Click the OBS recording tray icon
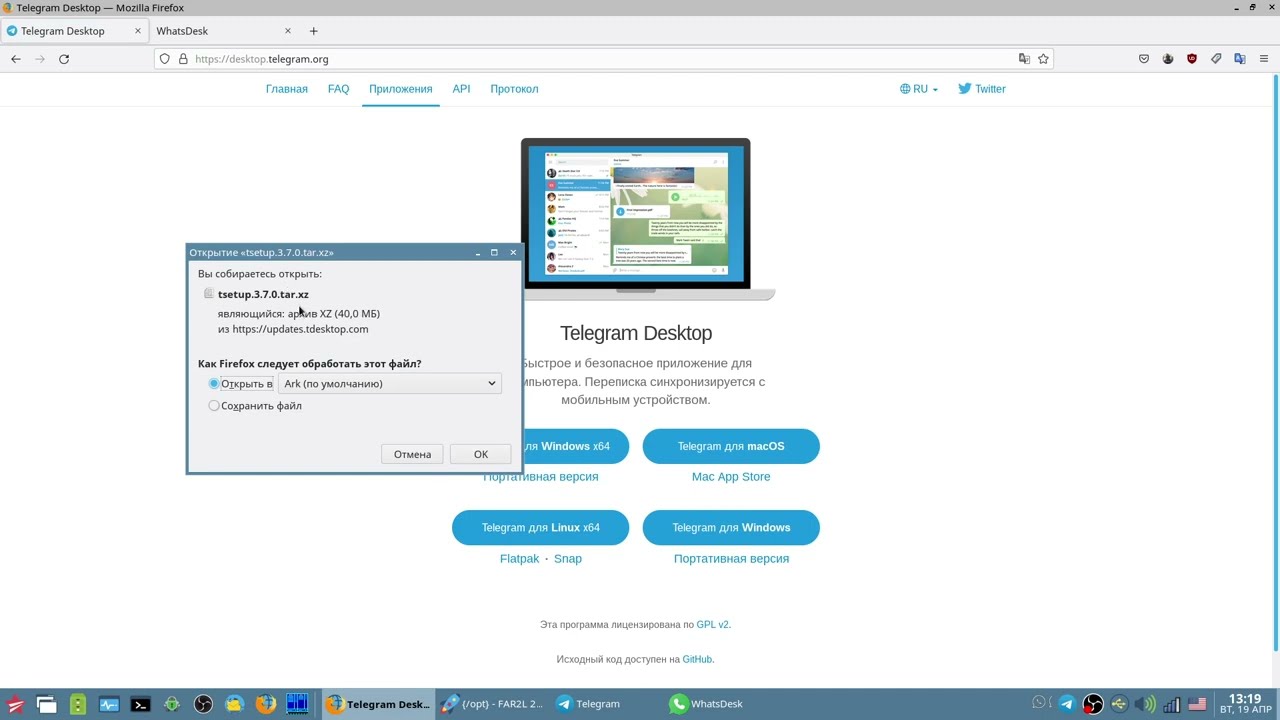Image resolution: width=1280 pixels, height=720 pixels. [1093, 704]
